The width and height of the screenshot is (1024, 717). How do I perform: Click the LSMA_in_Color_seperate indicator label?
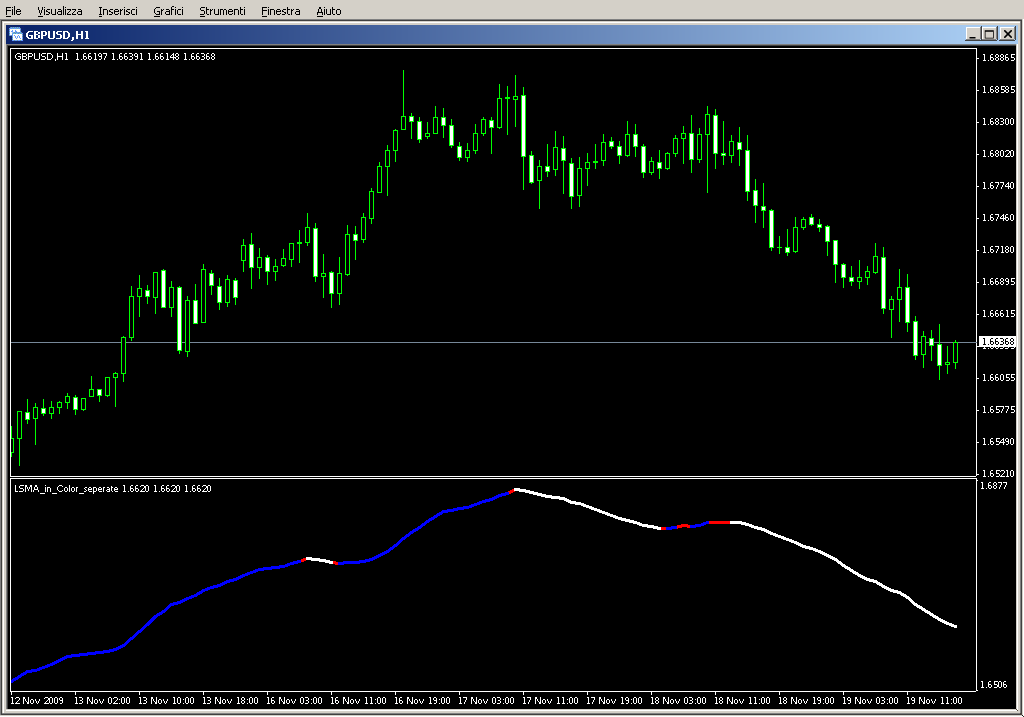[113, 488]
